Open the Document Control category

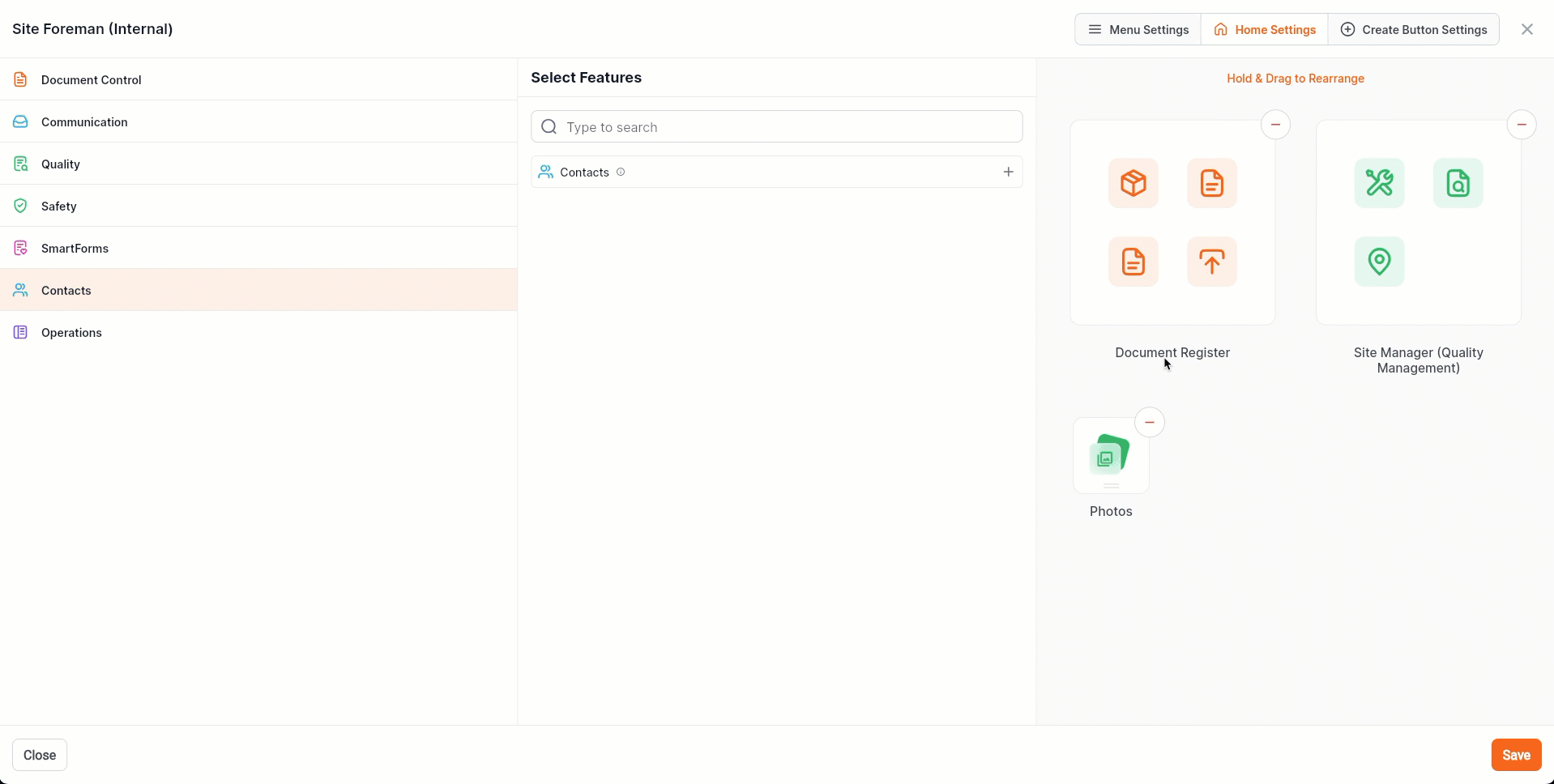tap(91, 80)
